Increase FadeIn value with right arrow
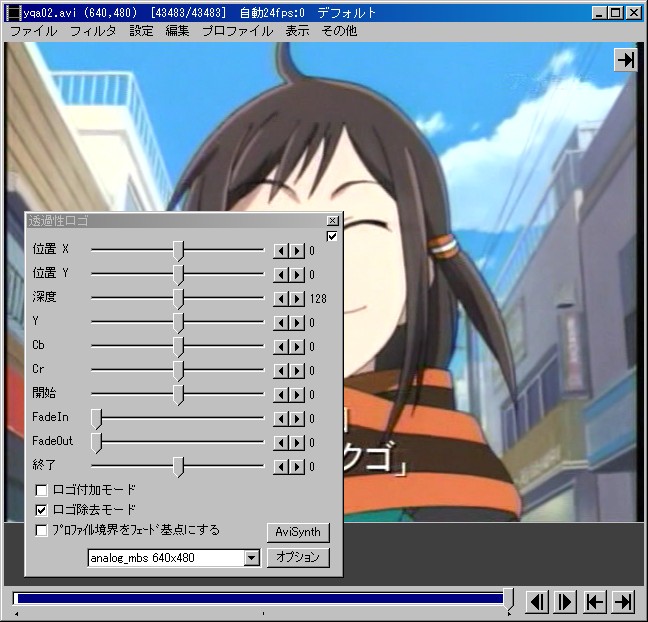Viewport: 648px width, 622px height. click(x=297, y=418)
